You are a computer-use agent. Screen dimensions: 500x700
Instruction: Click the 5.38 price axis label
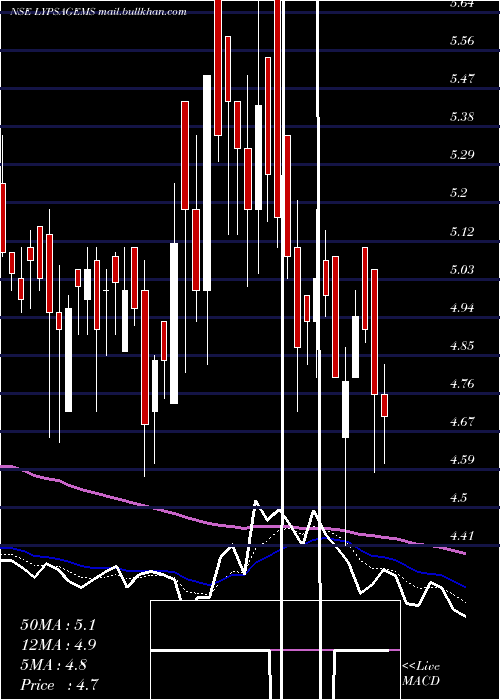[x=462, y=117]
